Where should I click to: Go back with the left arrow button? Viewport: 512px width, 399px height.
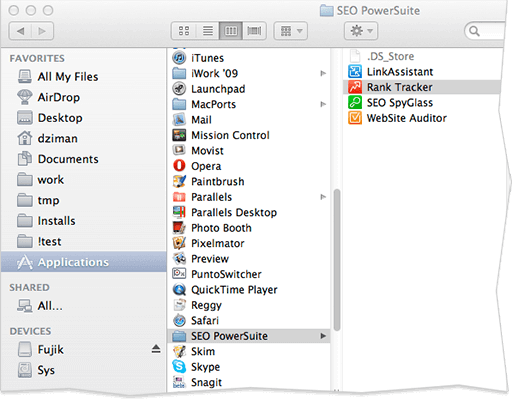(20, 31)
